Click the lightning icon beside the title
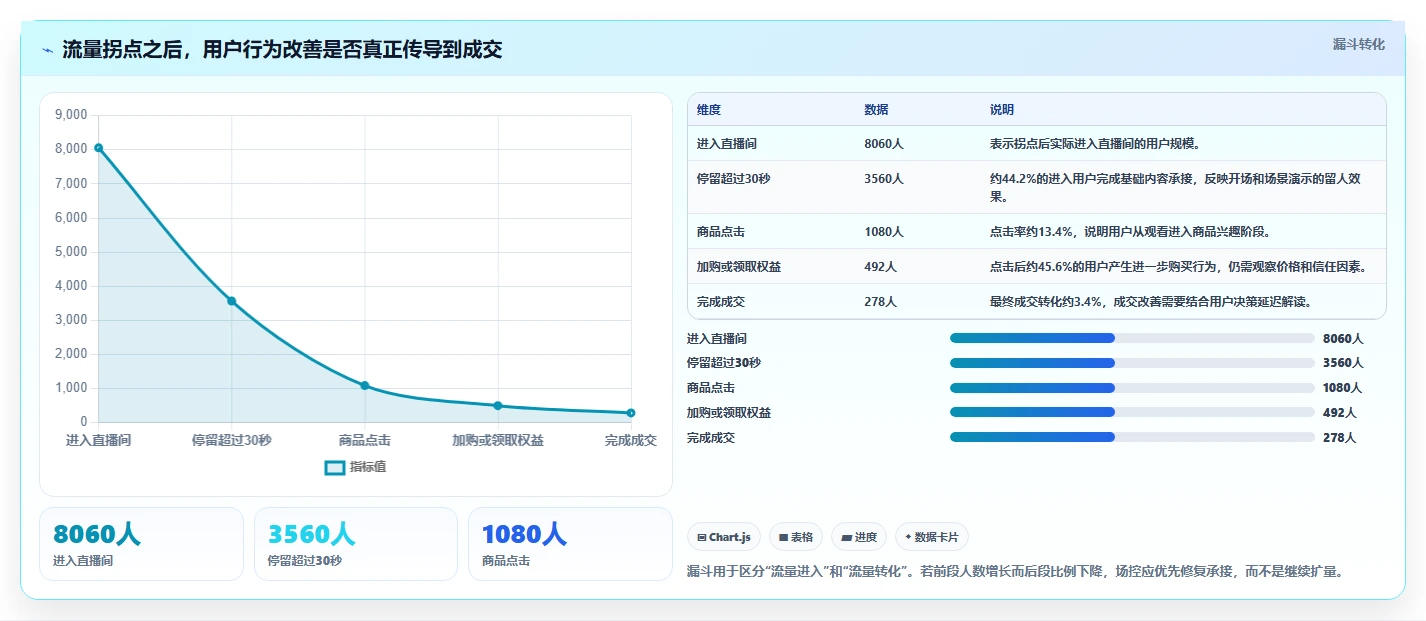 click(47, 50)
